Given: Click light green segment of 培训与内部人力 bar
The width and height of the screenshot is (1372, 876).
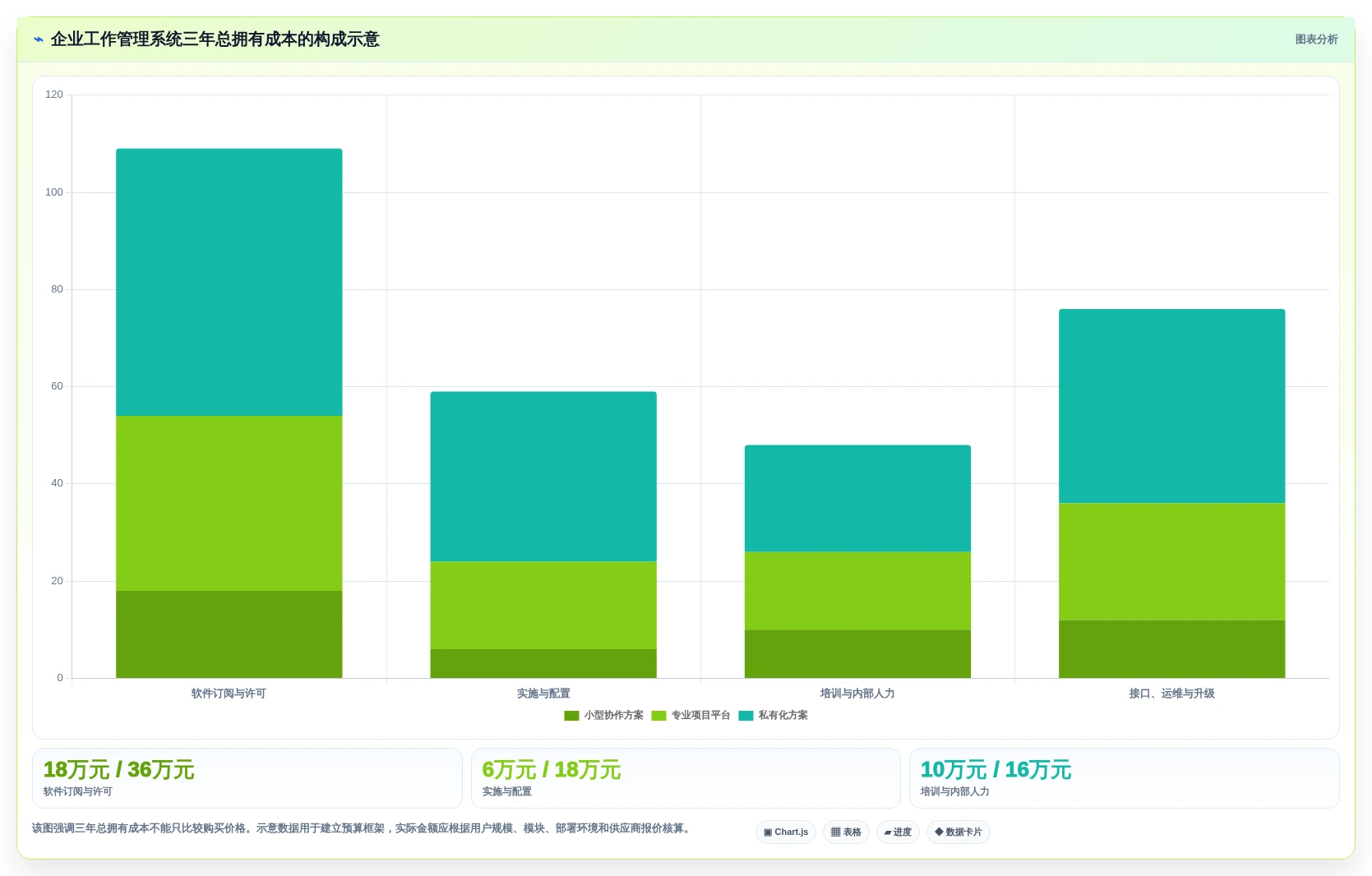Looking at the screenshot, I should 857,591.
